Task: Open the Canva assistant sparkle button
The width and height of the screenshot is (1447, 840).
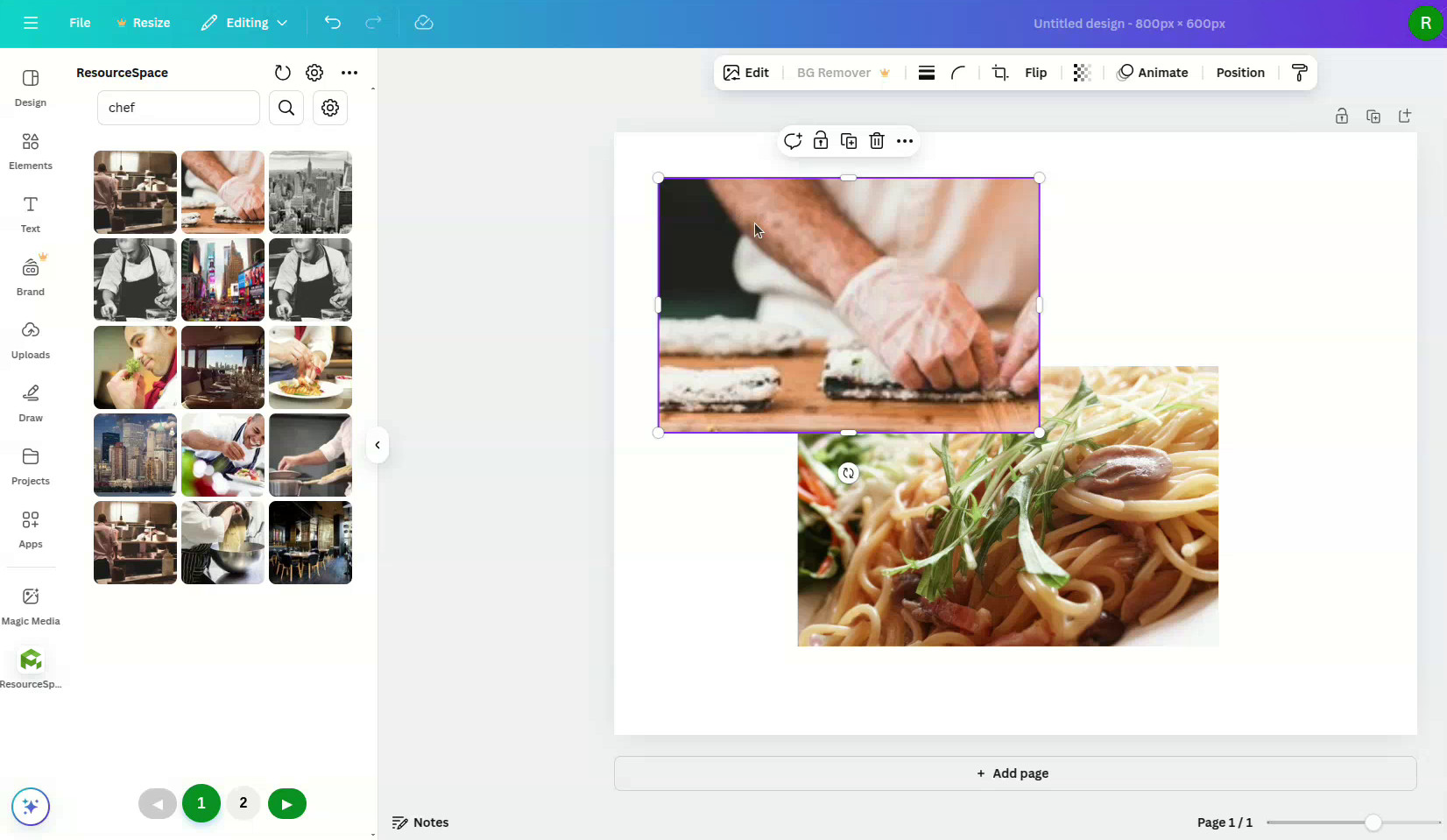Action: 31,807
